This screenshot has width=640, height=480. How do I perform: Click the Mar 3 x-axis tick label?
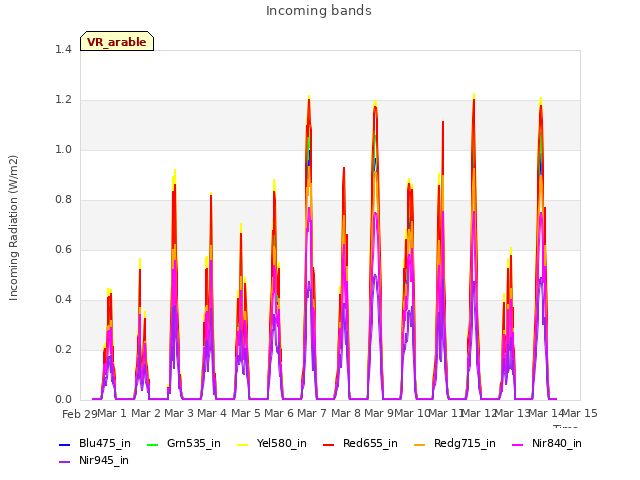pyautogui.click(x=179, y=413)
